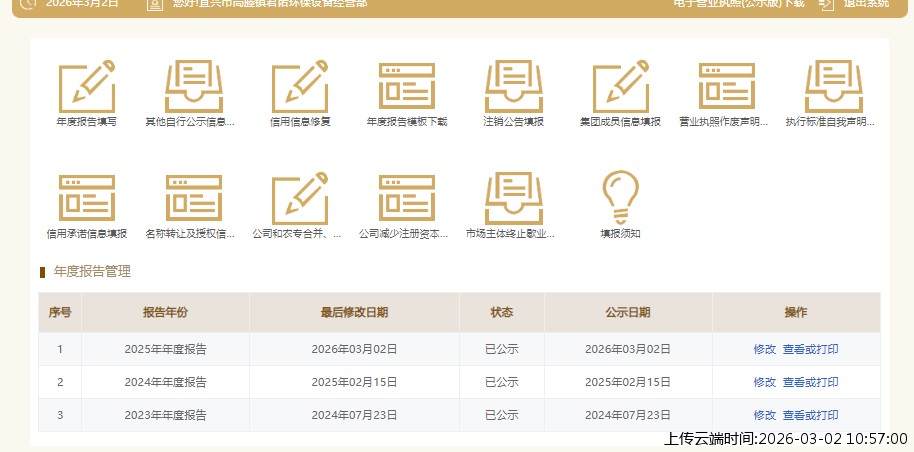The height and width of the screenshot is (452, 914).
Task: Click 公司减少注册资本 icon
Action: tap(406, 197)
